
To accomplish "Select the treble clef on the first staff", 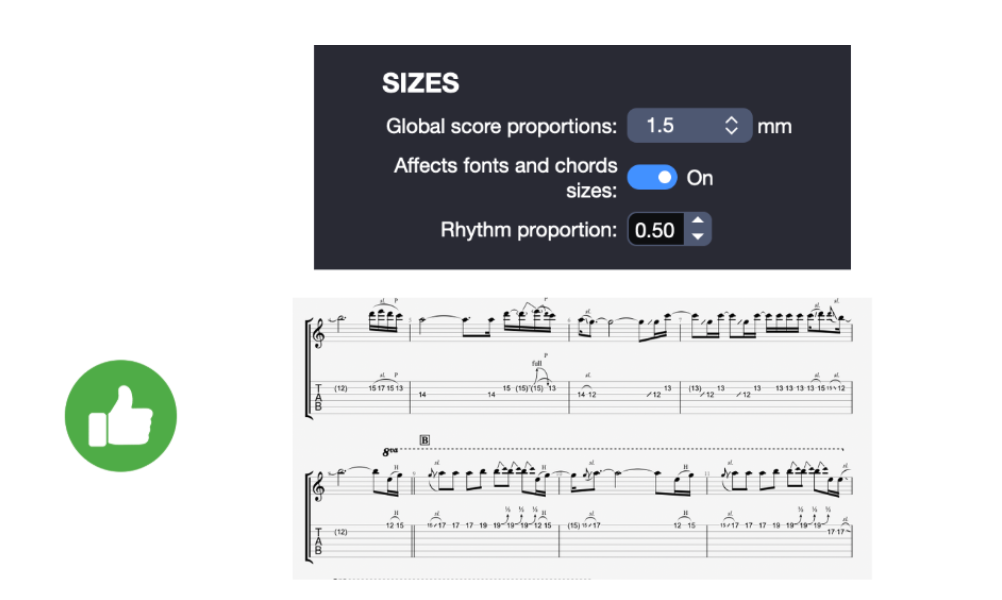I will click(x=319, y=333).
